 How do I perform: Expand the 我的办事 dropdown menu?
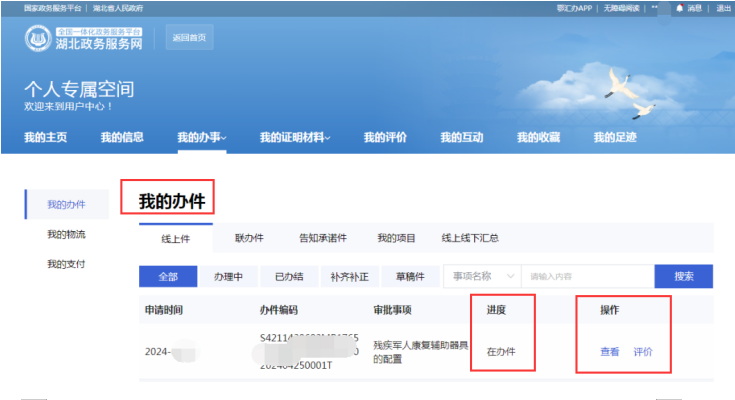coord(202,137)
